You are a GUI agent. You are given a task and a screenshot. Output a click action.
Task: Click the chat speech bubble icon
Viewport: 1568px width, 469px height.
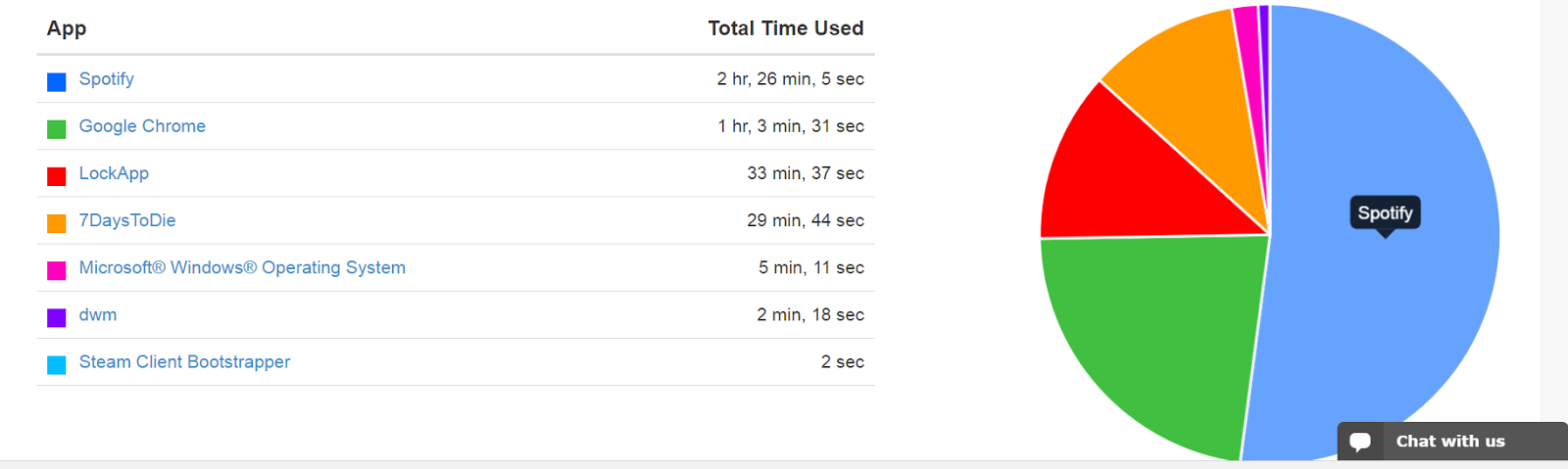point(1360,442)
